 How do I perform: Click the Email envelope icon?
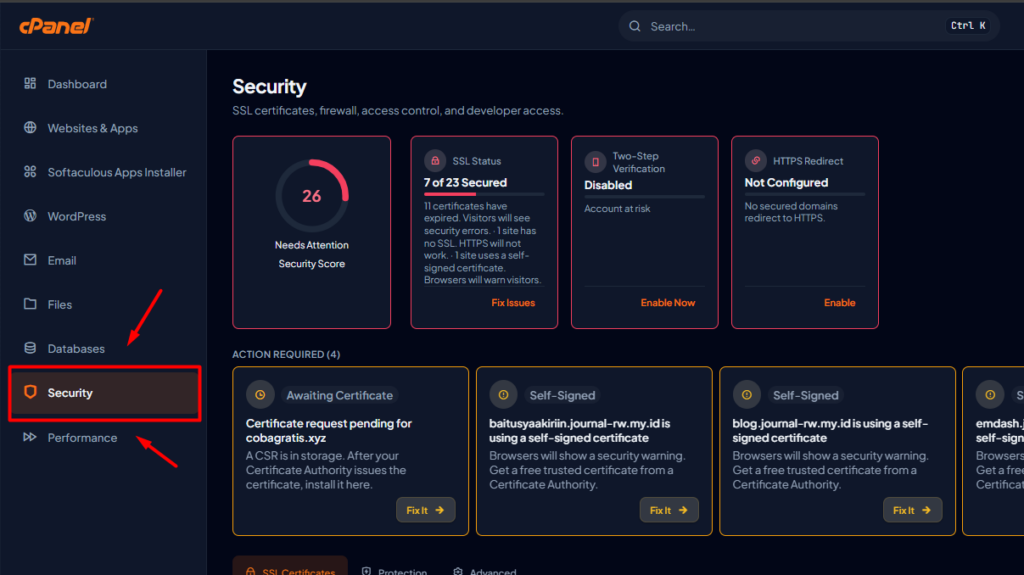click(30, 259)
